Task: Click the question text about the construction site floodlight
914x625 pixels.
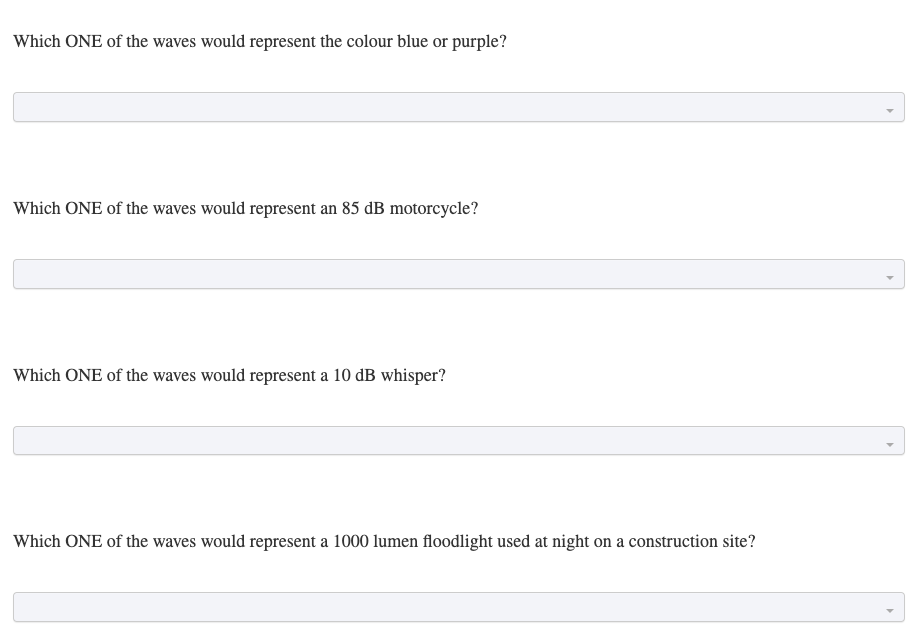Action: point(384,541)
